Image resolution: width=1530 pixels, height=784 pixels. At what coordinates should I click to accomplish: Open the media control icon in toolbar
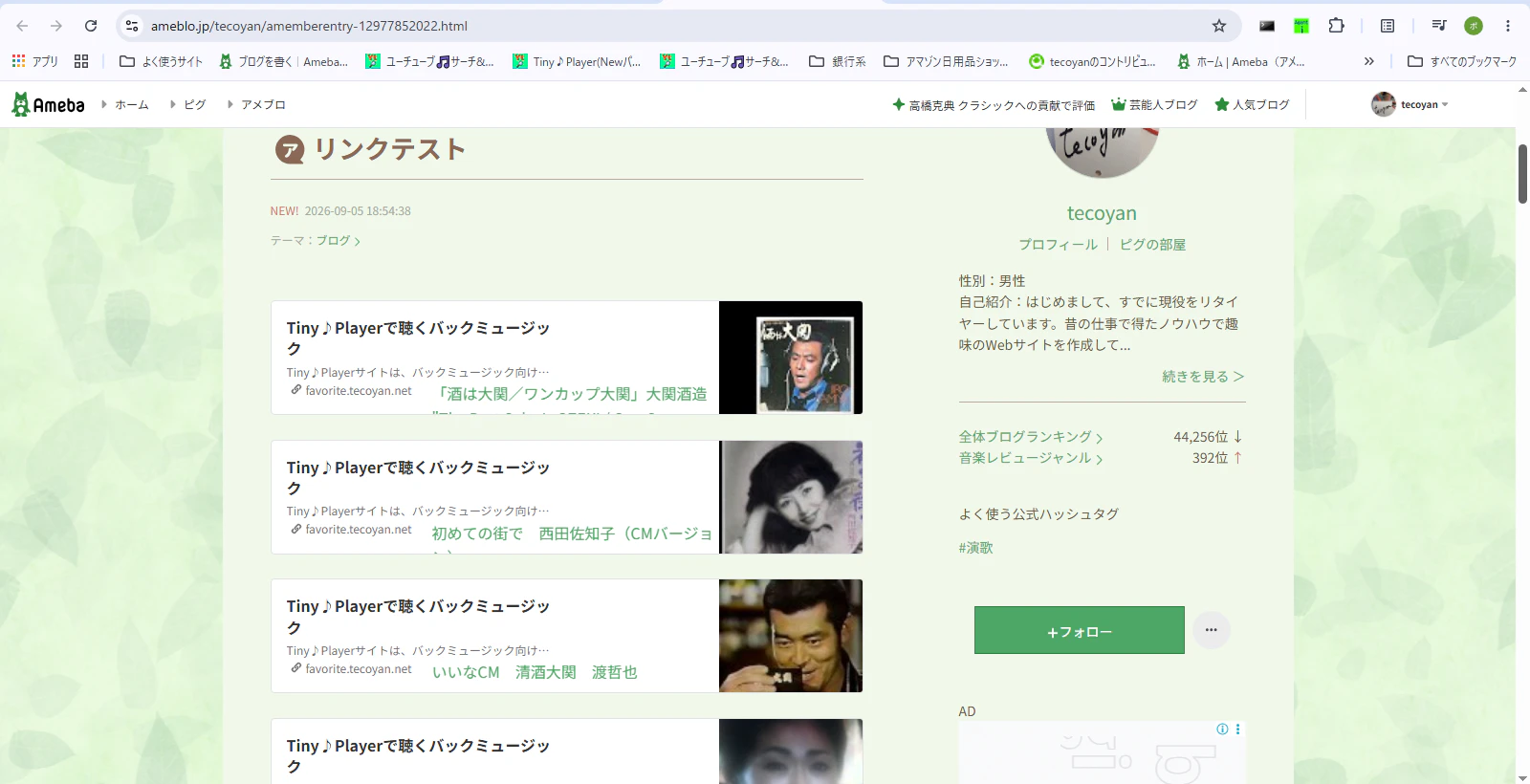[x=1438, y=26]
